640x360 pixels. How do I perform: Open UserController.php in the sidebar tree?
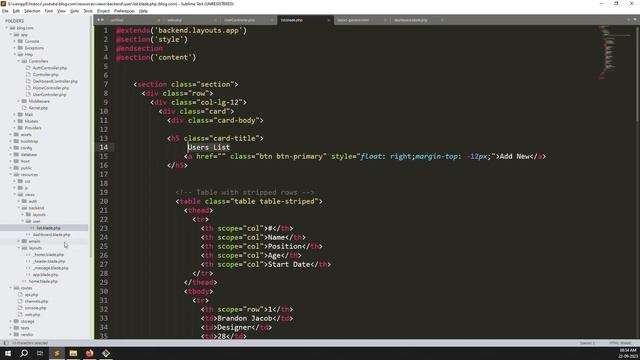49,94
